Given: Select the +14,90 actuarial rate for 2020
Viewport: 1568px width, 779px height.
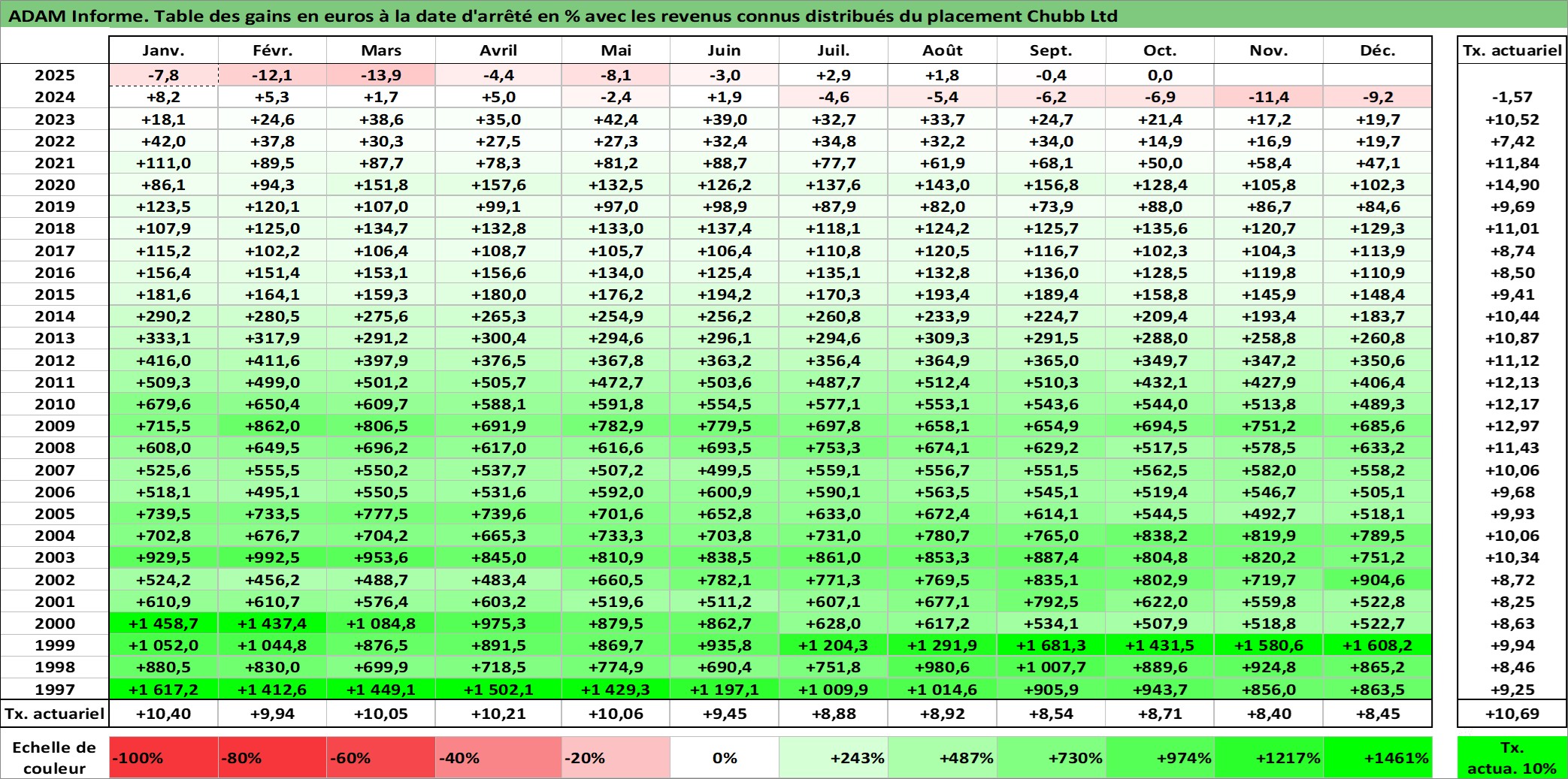Looking at the screenshot, I should click(1512, 185).
